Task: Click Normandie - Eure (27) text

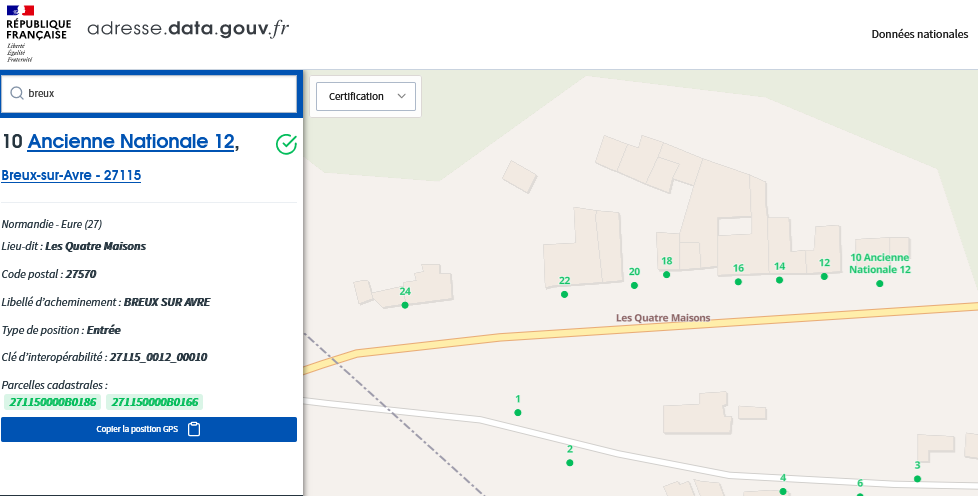Action: (52, 224)
